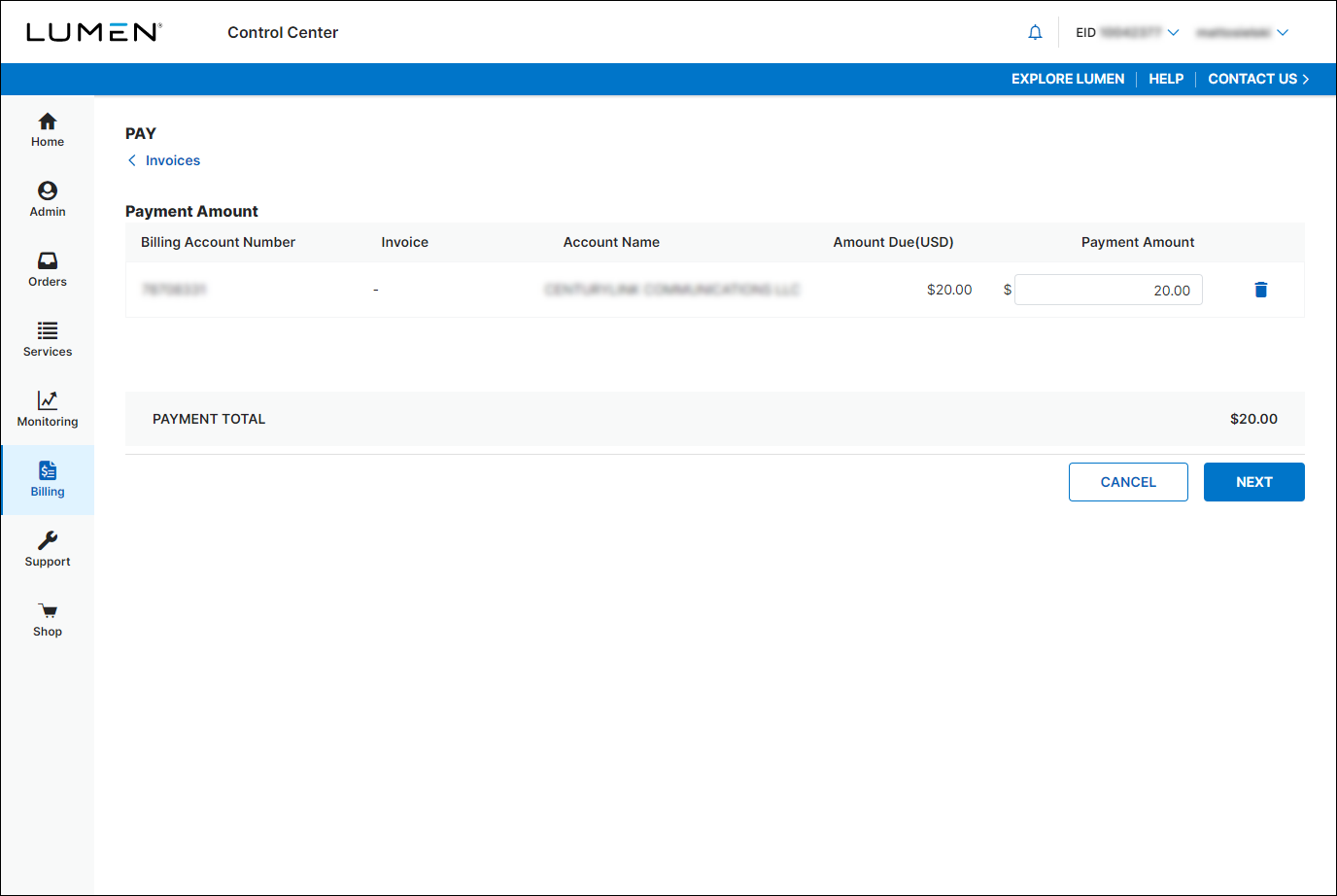The width and height of the screenshot is (1337, 896).
Task: Click the PAY page heading
Action: tap(141, 133)
